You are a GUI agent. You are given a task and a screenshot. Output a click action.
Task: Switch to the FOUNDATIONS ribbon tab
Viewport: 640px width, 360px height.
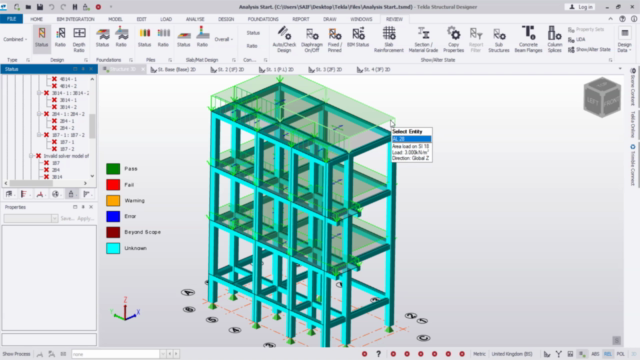[263, 19]
